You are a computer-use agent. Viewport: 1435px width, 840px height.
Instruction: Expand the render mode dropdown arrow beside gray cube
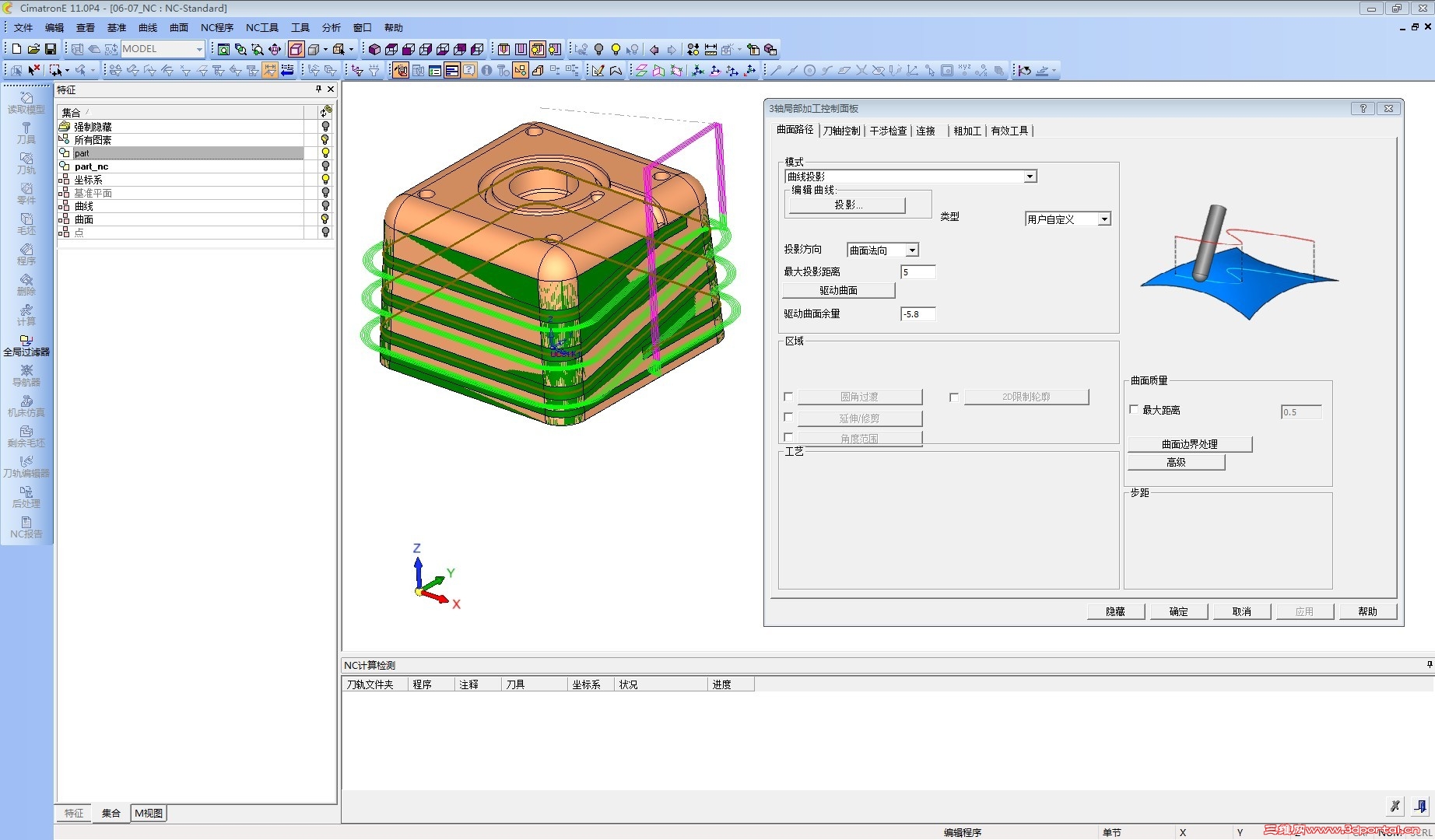(x=325, y=49)
